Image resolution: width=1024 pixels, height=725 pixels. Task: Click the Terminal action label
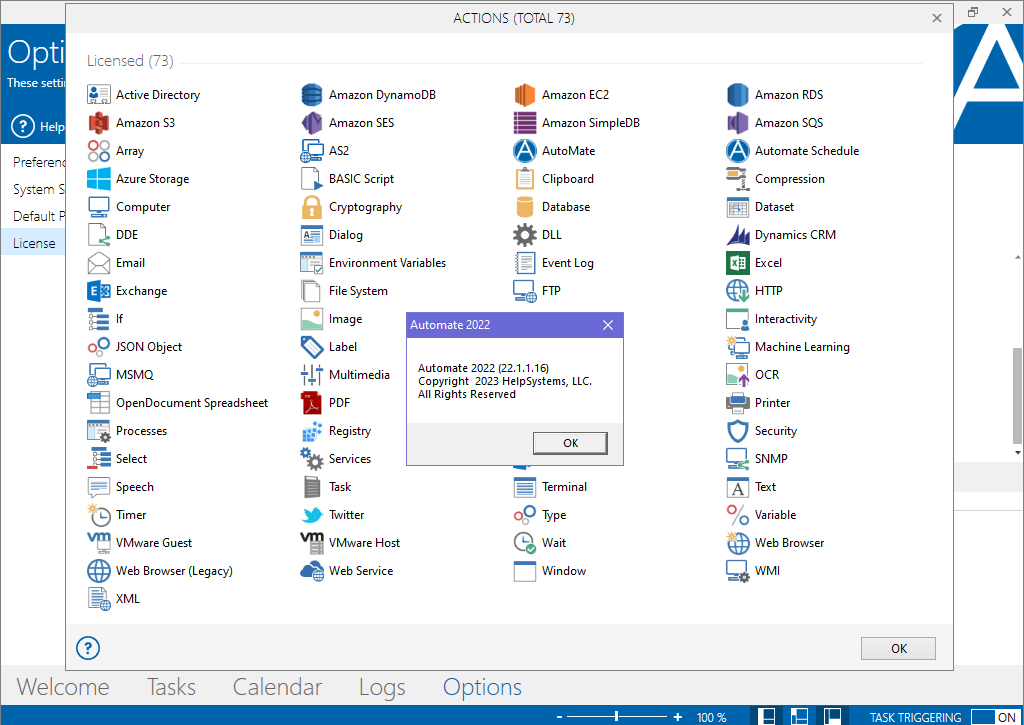point(564,487)
